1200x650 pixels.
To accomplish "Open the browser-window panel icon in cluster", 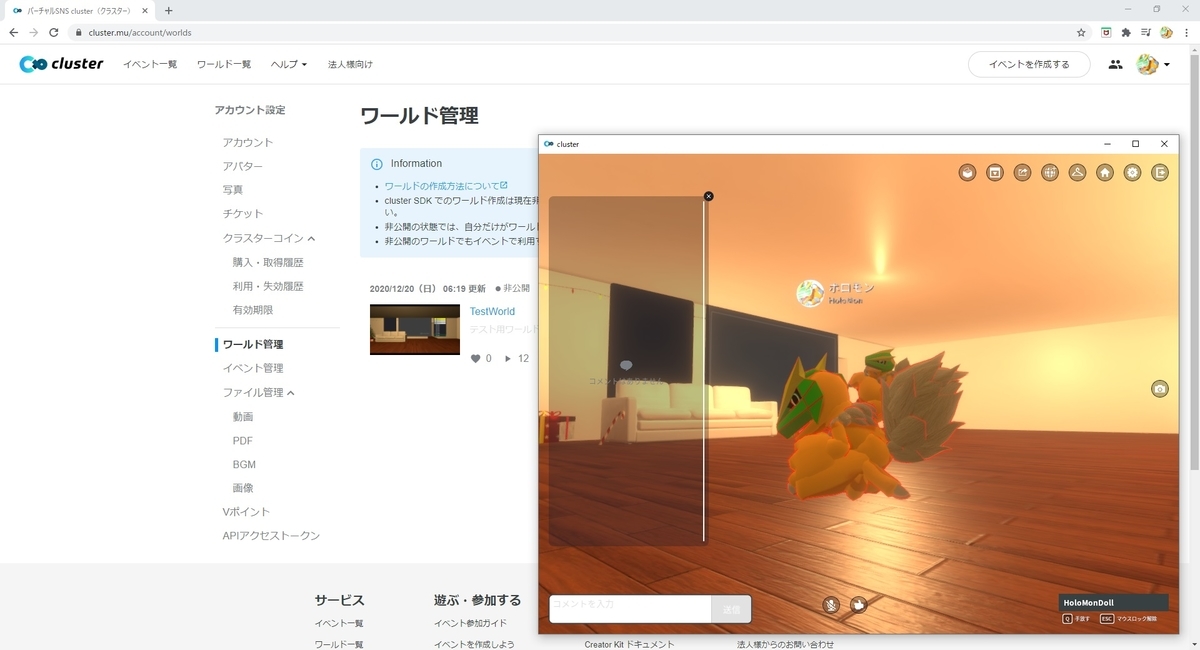I will click(x=995, y=172).
